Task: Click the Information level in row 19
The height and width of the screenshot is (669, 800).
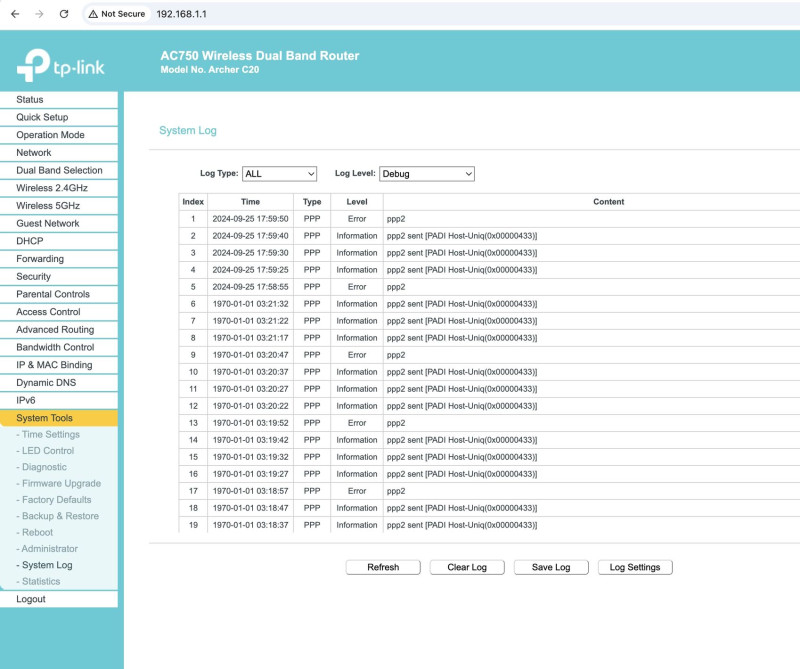Action: (357, 525)
